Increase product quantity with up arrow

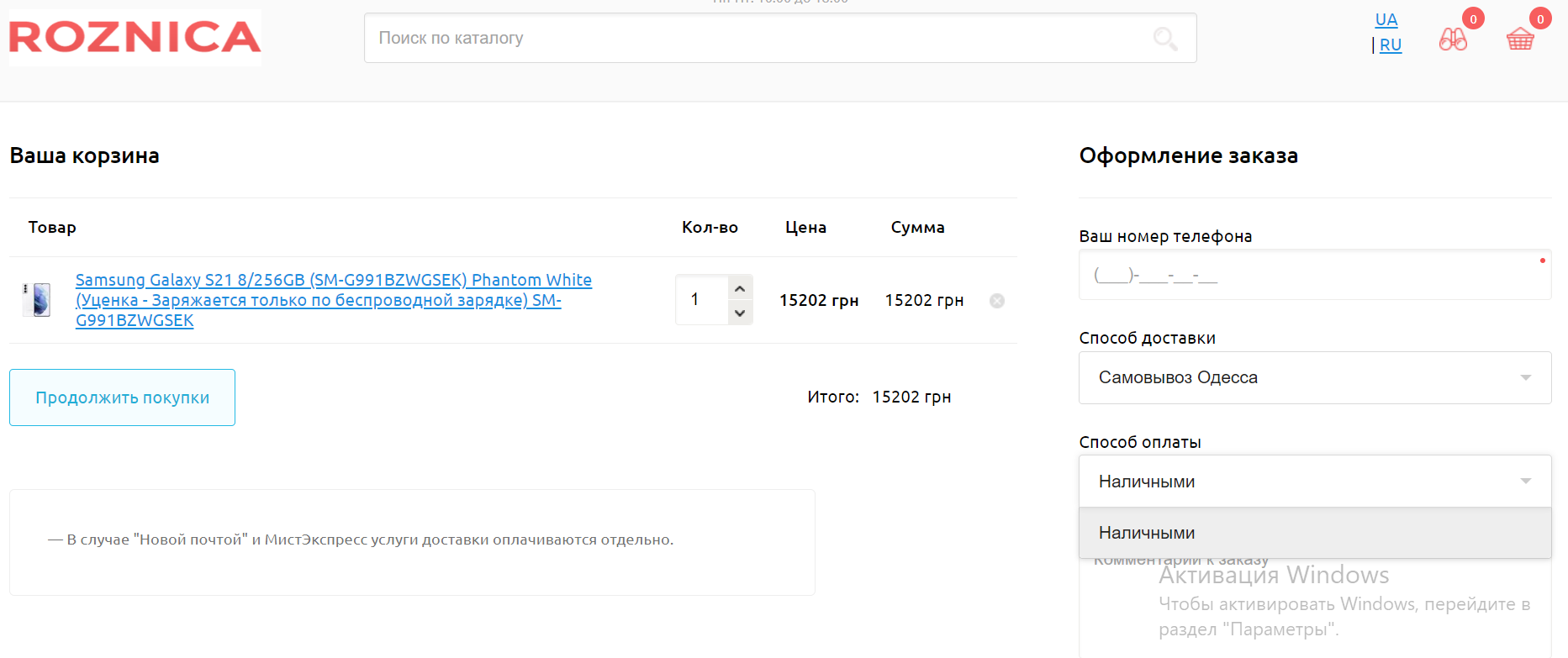[x=740, y=288]
